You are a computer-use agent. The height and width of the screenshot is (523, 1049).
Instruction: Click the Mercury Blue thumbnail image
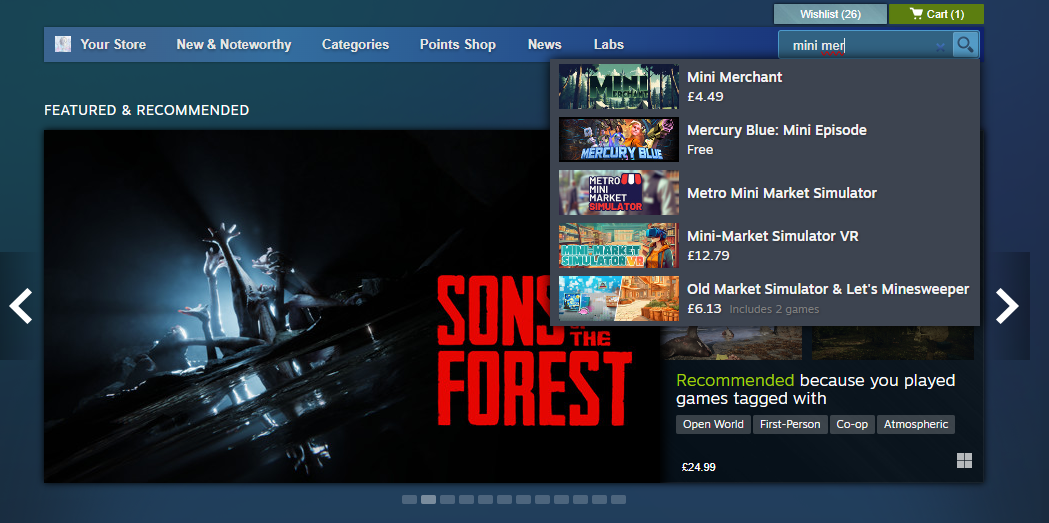619,140
